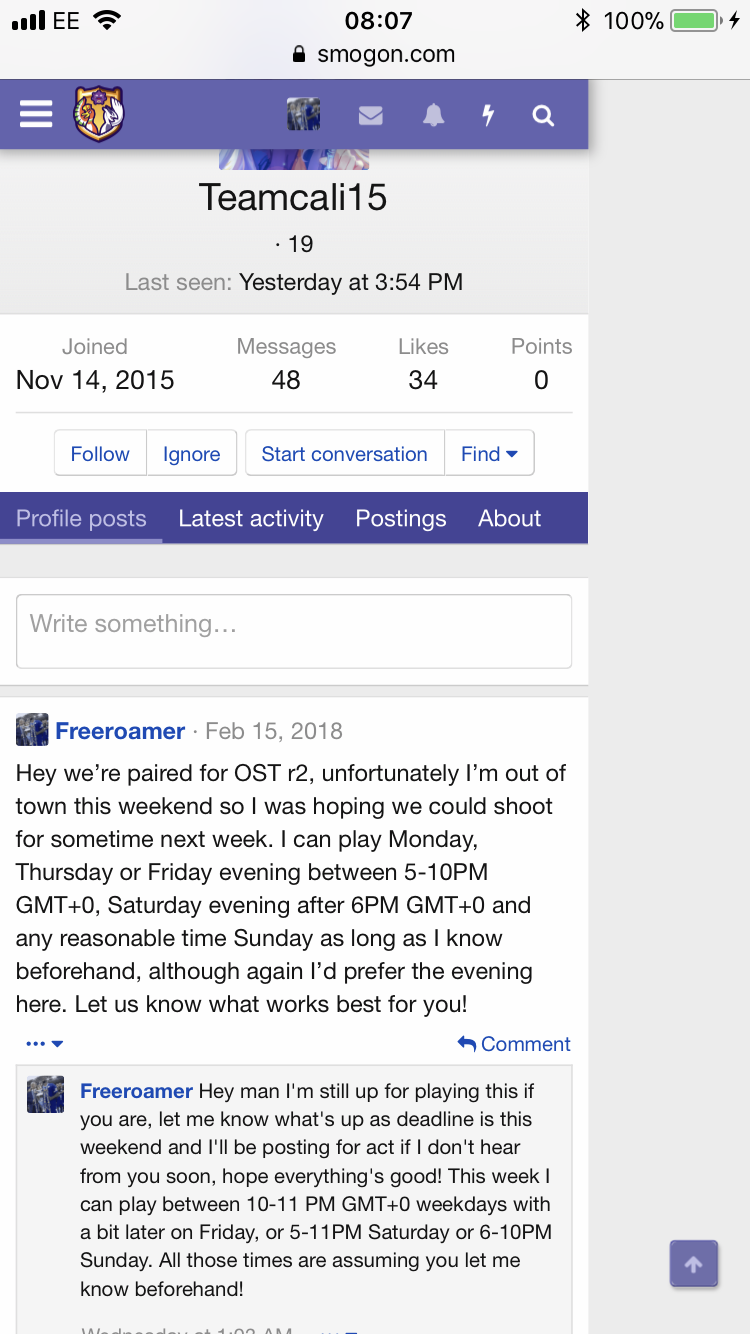
Task: Click the lightning bolt what's new icon
Action: point(488,116)
